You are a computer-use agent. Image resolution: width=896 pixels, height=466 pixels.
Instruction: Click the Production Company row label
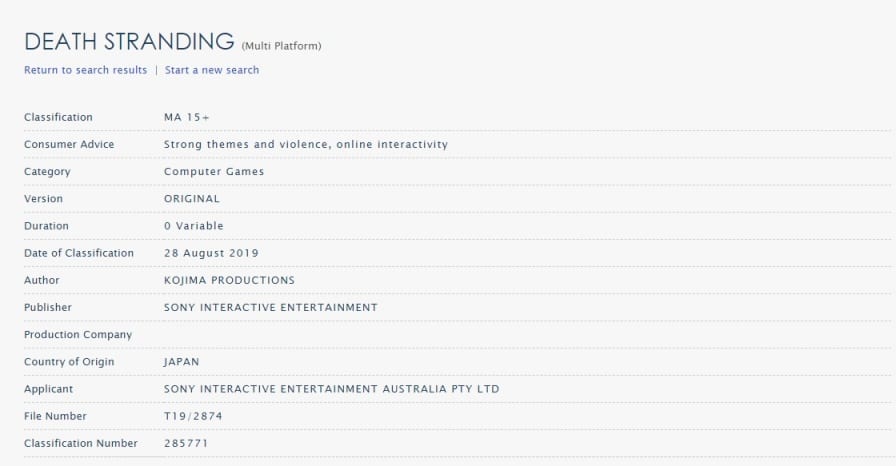click(x=78, y=335)
